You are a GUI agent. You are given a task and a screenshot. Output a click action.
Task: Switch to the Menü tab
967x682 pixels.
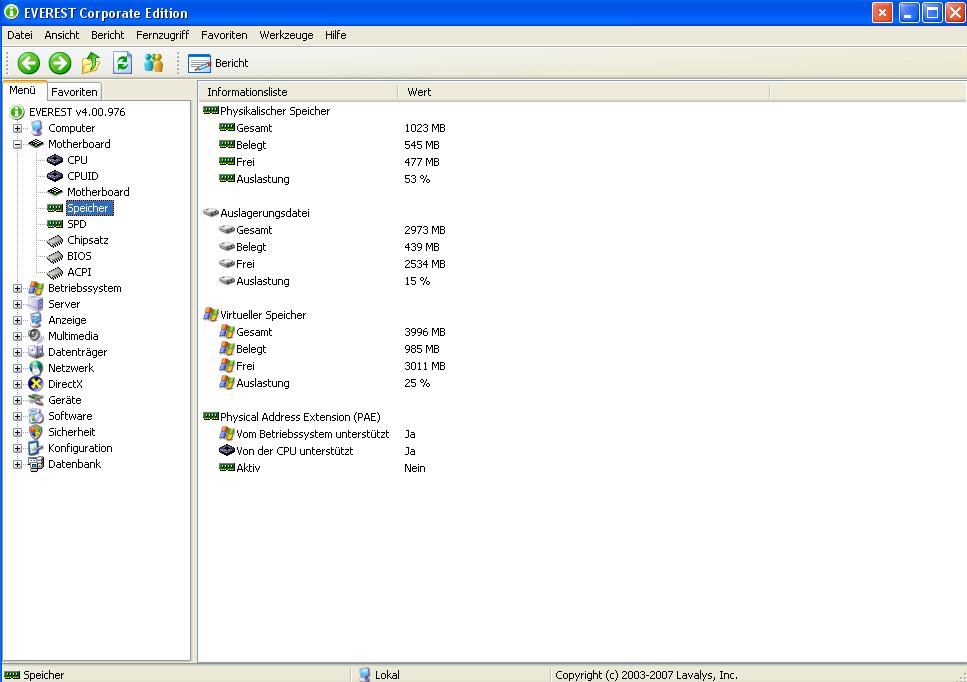(23, 90)
